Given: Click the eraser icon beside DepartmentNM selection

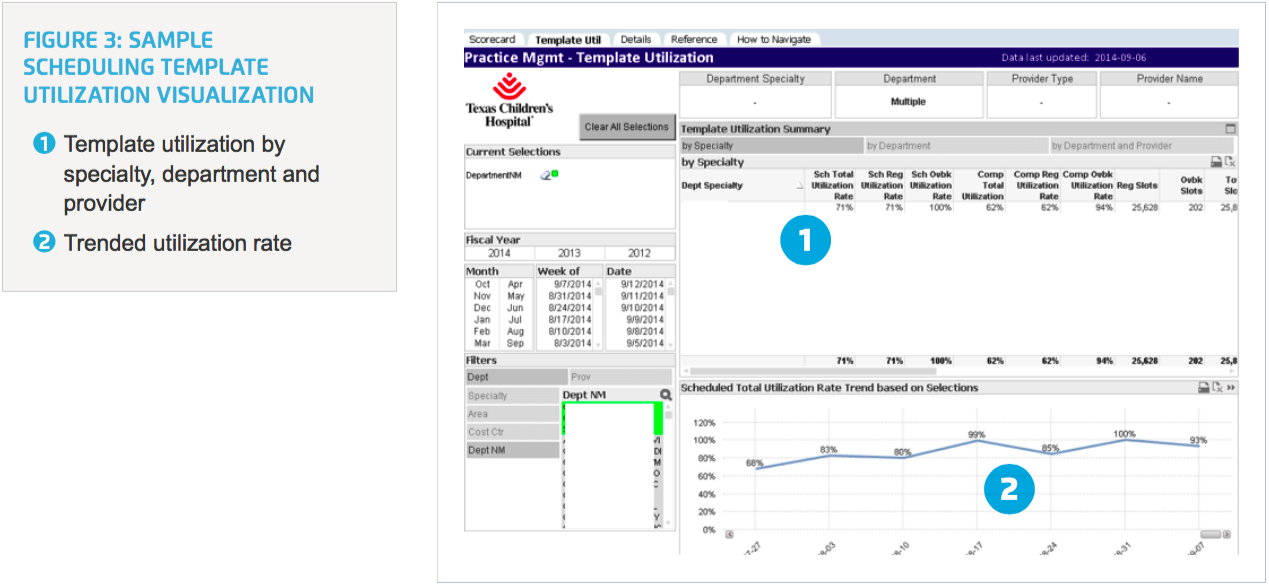Looking at the screenshot, I should pyautogui.click(x=545, y=173).
